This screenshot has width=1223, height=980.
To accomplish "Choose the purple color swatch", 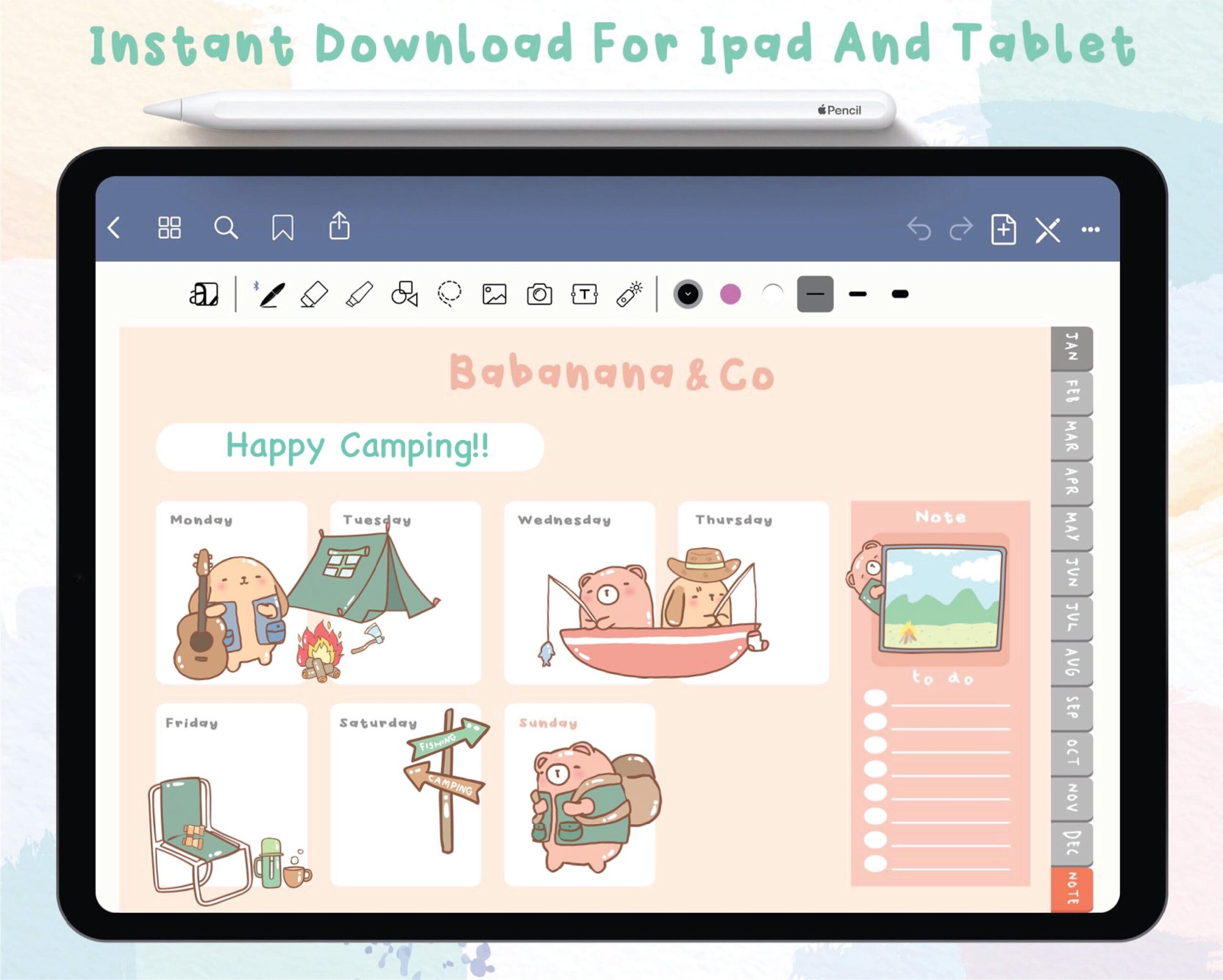I will pos(730,294).
